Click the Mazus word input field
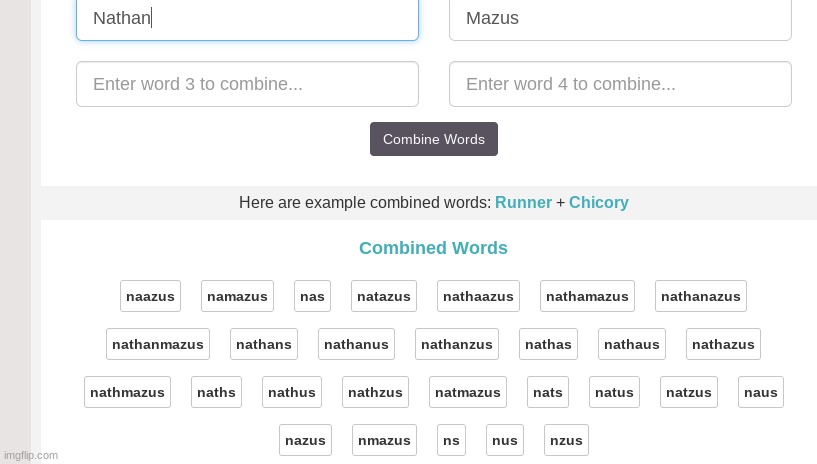 pyautogui.click(x=620, y=19)
